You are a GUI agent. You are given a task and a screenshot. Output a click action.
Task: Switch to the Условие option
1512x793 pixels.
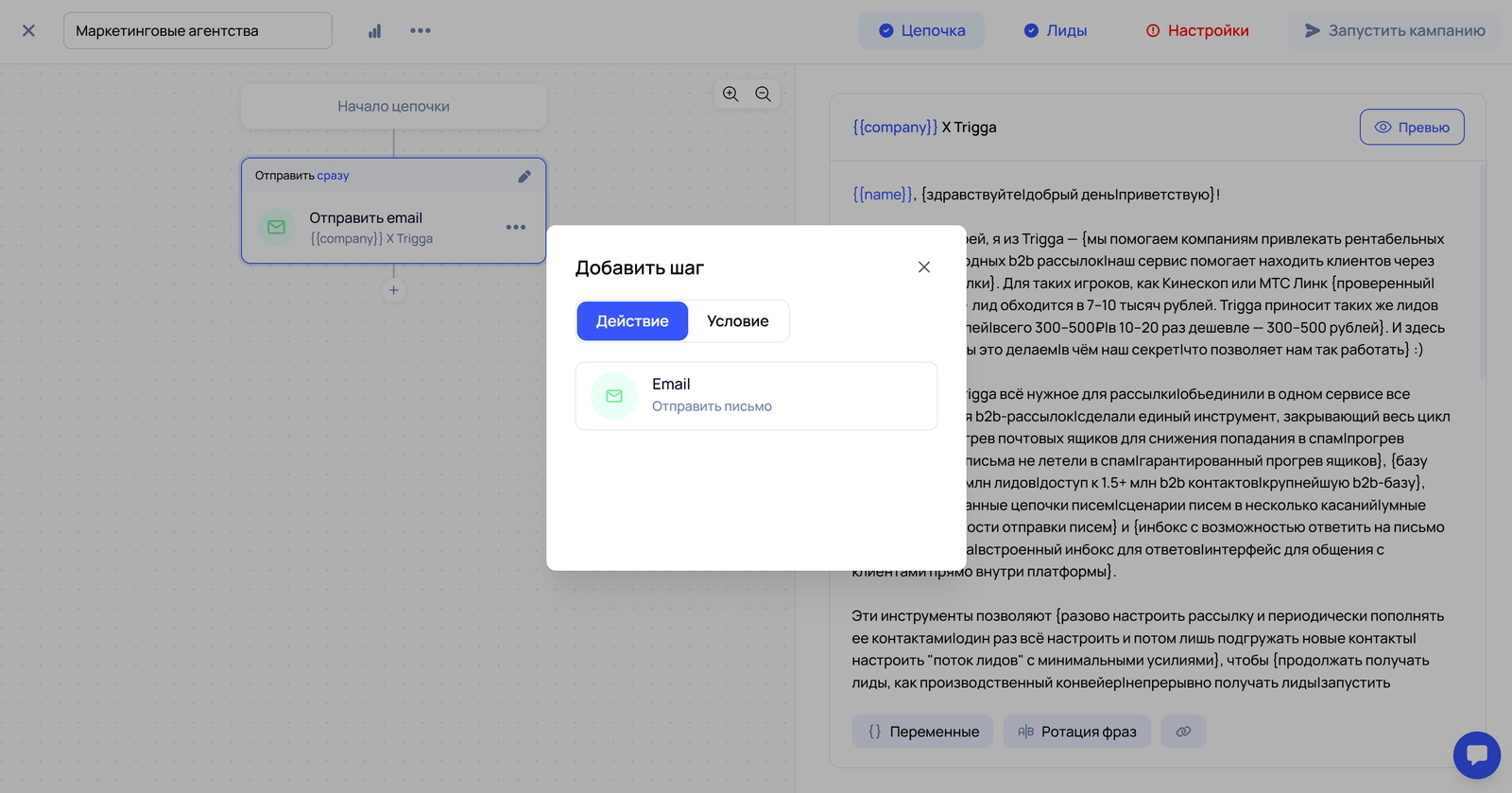click(x=737, y=321)
